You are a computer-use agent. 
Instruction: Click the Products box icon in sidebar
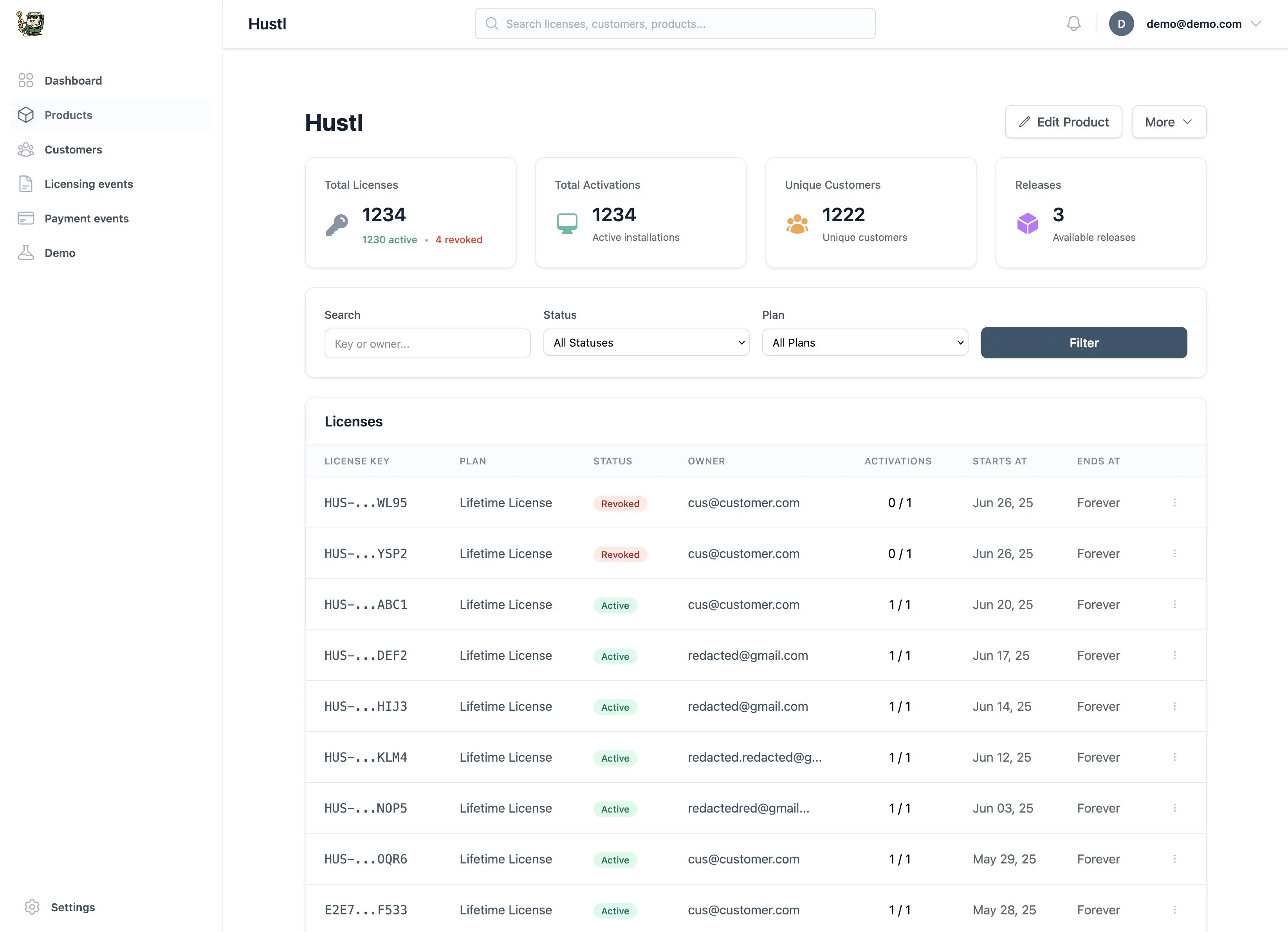point(26,115)
